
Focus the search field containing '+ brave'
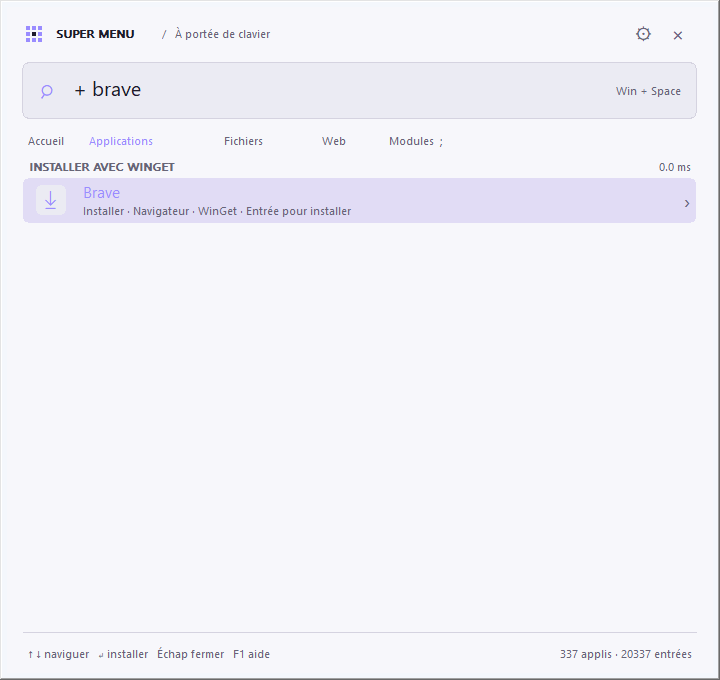[359, 90]
